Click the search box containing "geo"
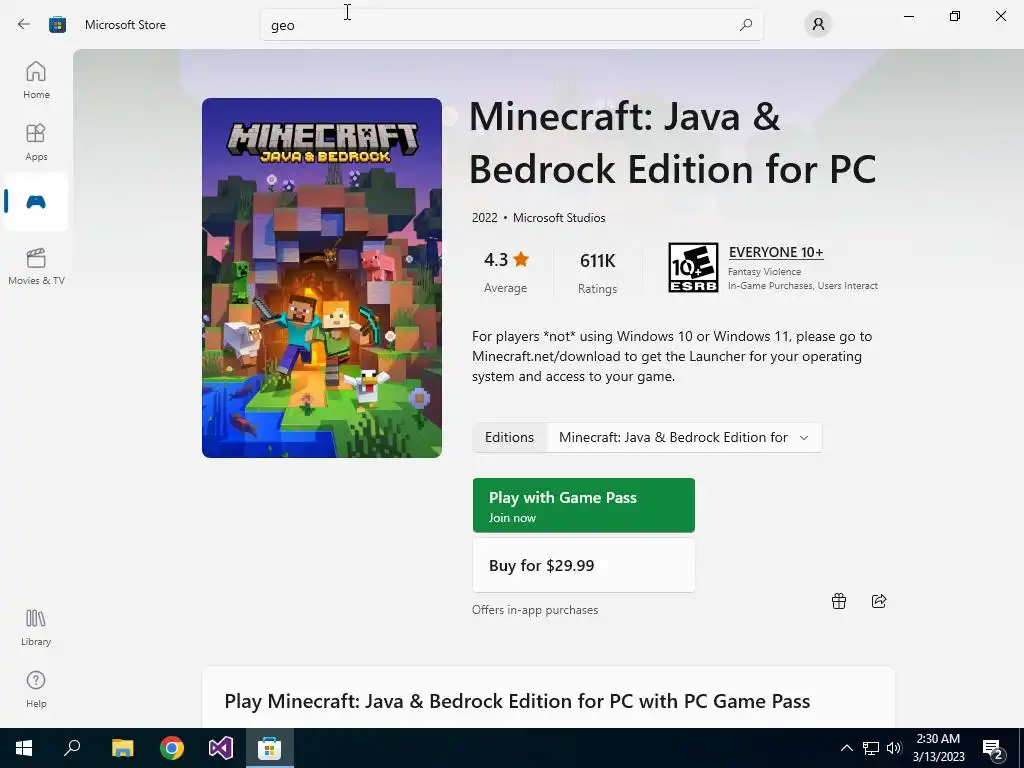The height and width of the screenshot is (768, 1024). pos(500,25)
